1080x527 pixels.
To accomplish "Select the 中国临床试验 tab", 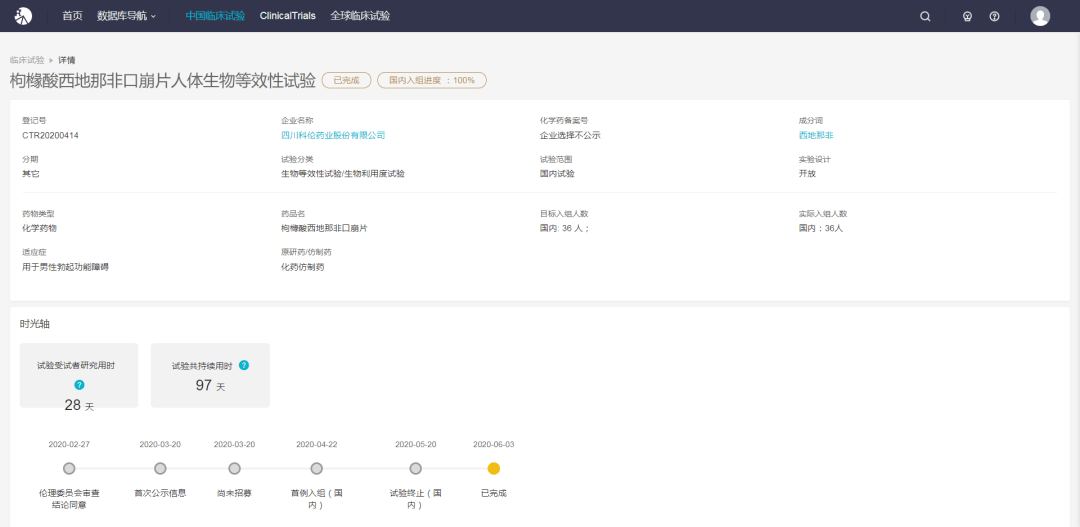I will coord(215,16).
